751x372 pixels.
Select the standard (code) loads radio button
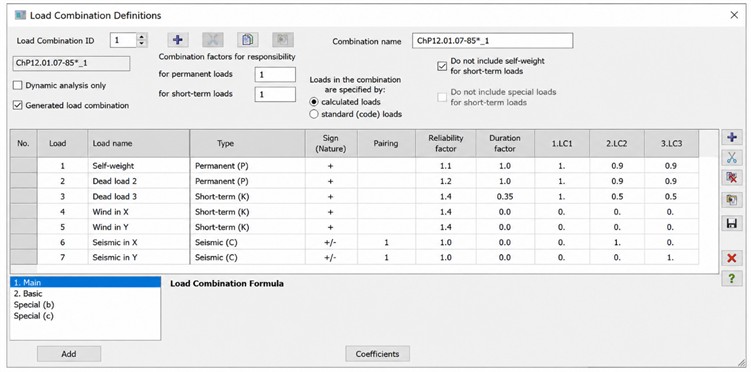tap(314, 114)
